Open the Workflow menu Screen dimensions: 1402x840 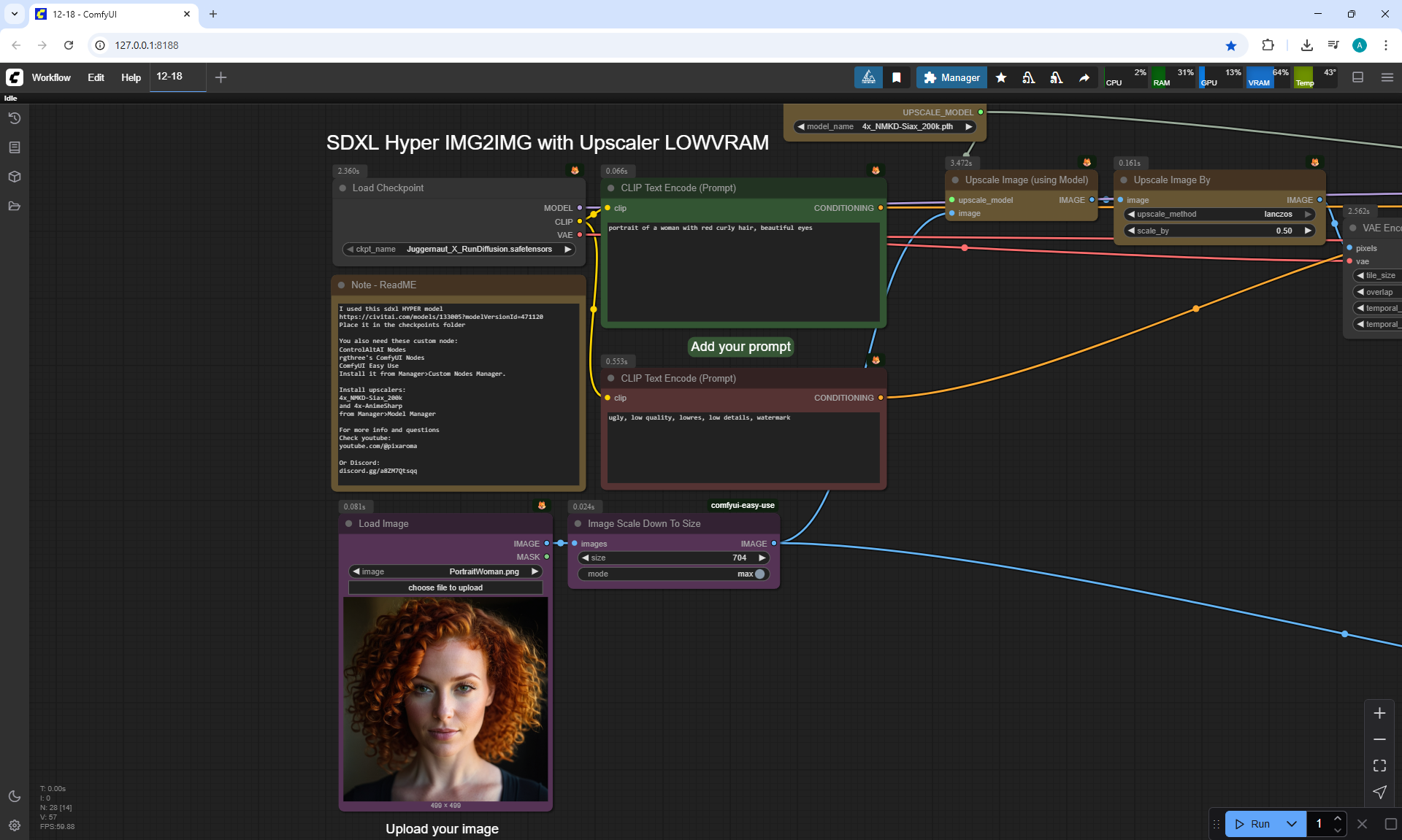click(x=51, y=77)
